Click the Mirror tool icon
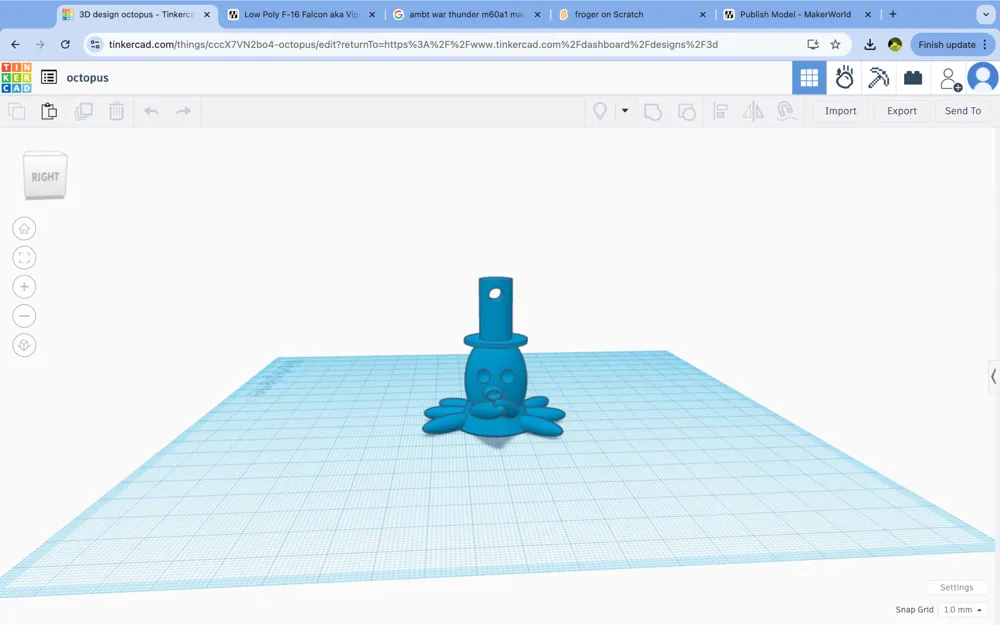1000x625 pixels. (x=753, y=112)
